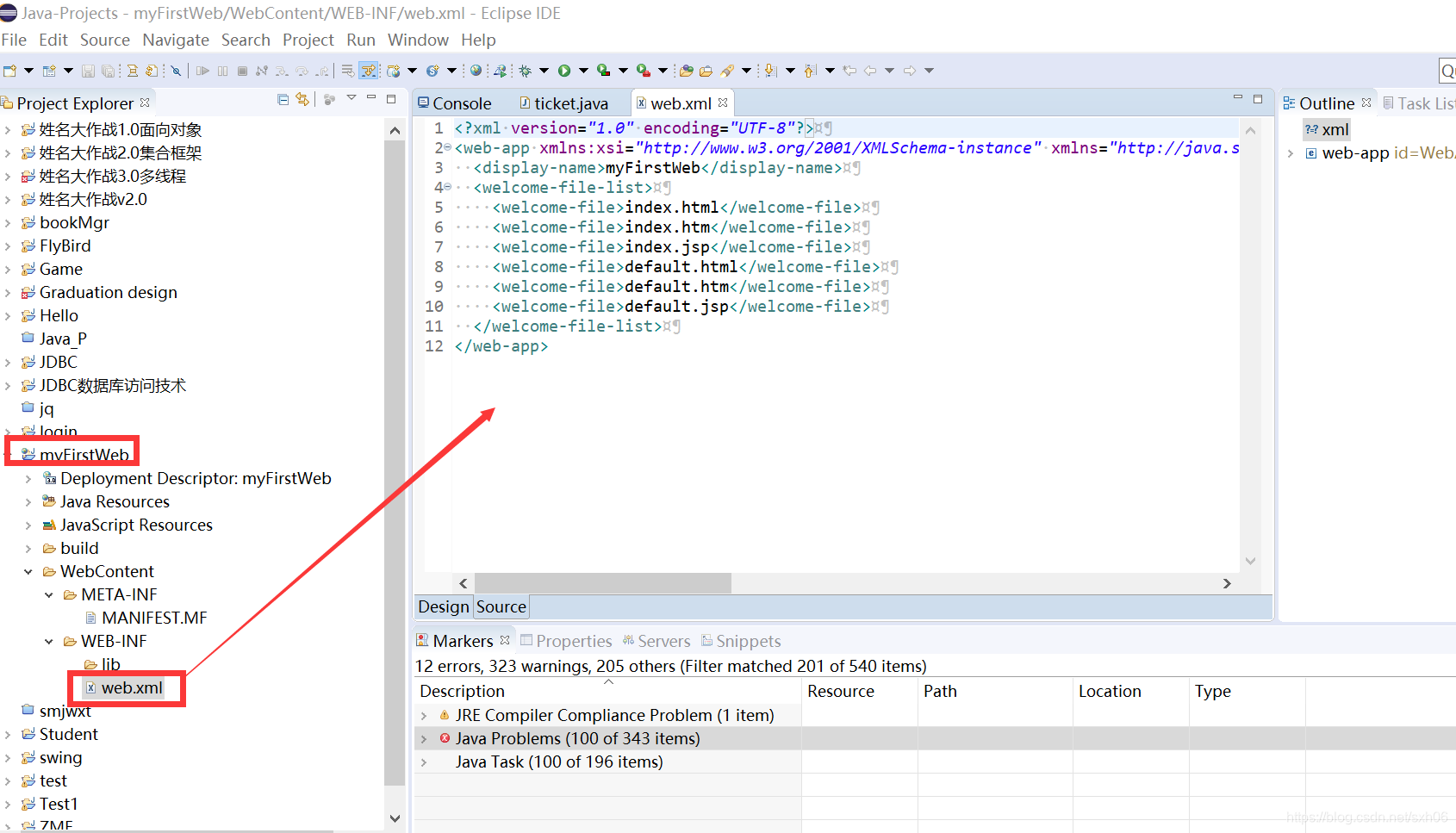Screen dimensions: 1456x833
Task: Click the Step Return icon
Action: (x=322, y=71)
